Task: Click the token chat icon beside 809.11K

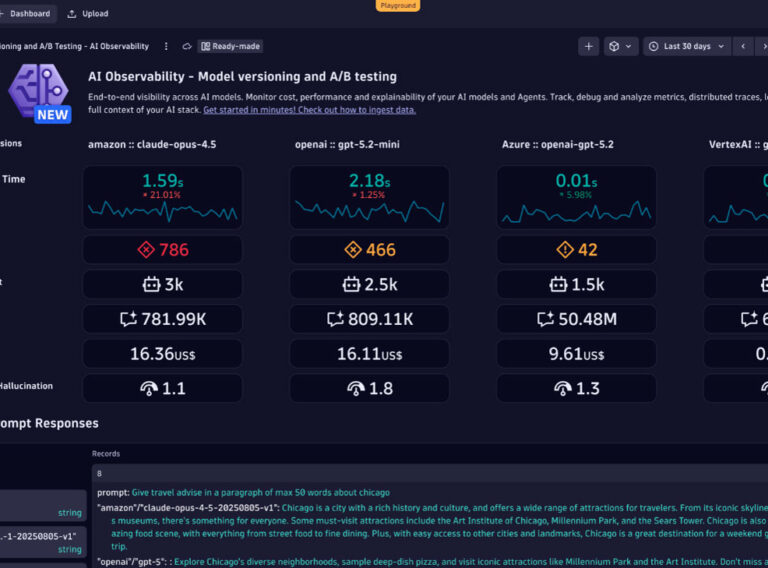Action: click(336, 319)
